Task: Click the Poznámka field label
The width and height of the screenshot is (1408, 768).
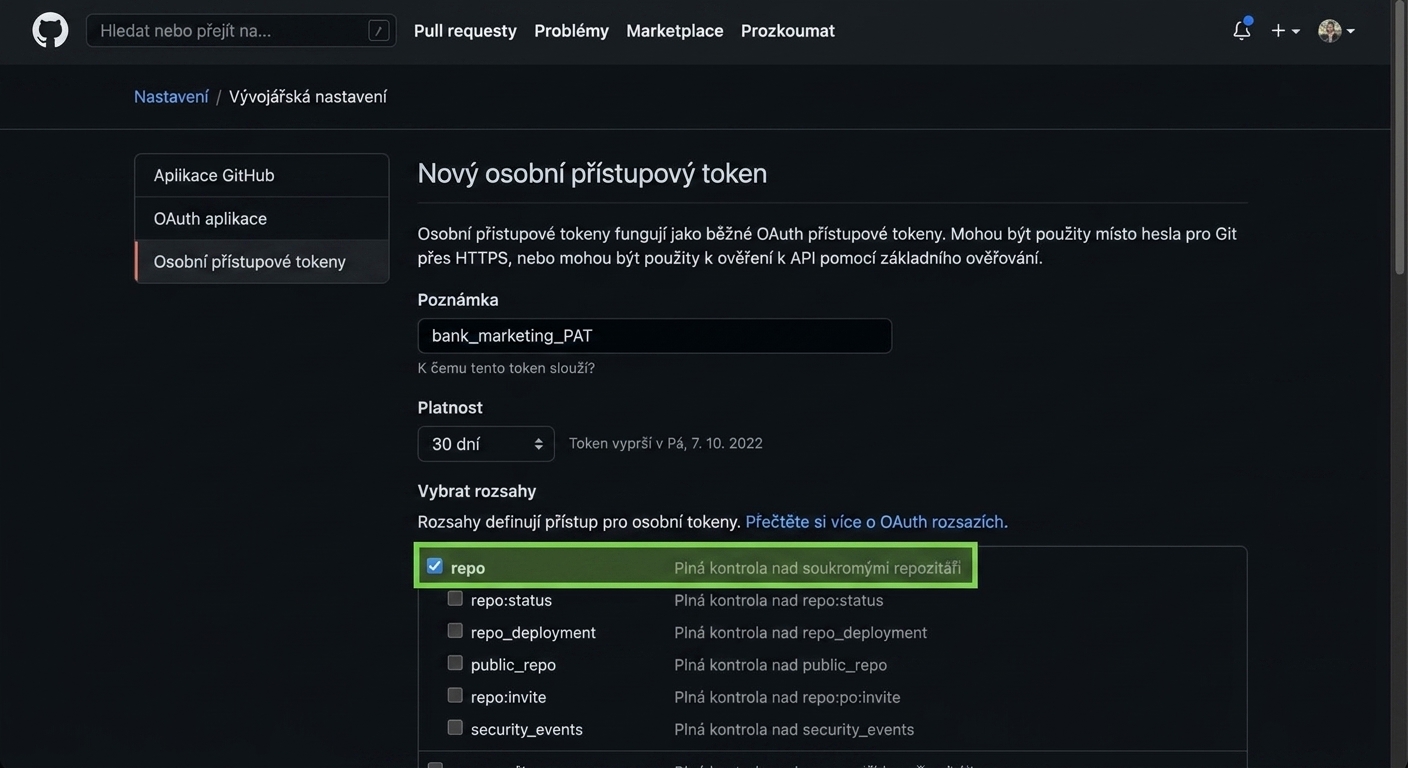Action: 458,300
